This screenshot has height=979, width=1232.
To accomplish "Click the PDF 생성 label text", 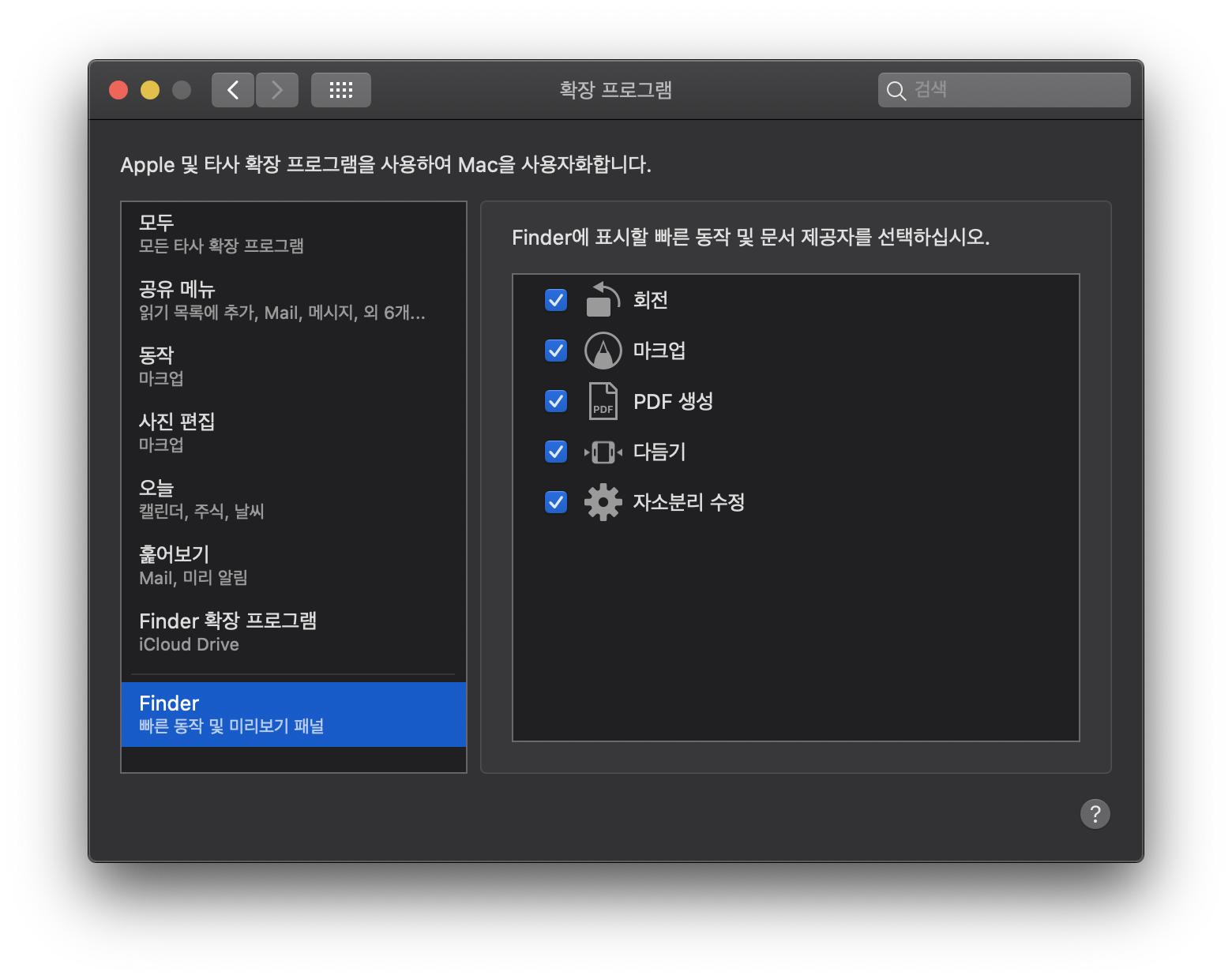I will (674, 401).
